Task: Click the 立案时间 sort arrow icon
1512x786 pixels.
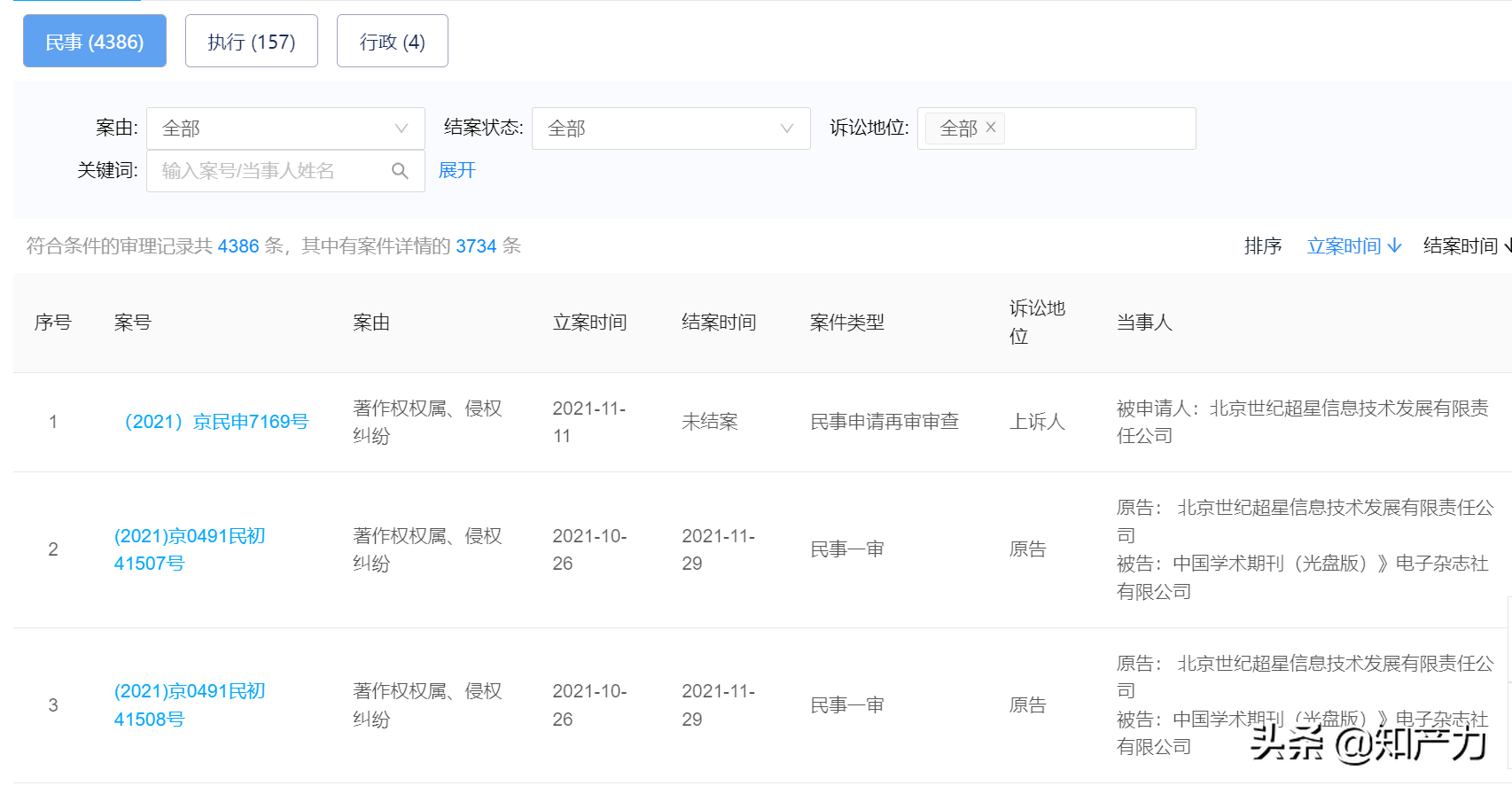Action: [1395, 245]
